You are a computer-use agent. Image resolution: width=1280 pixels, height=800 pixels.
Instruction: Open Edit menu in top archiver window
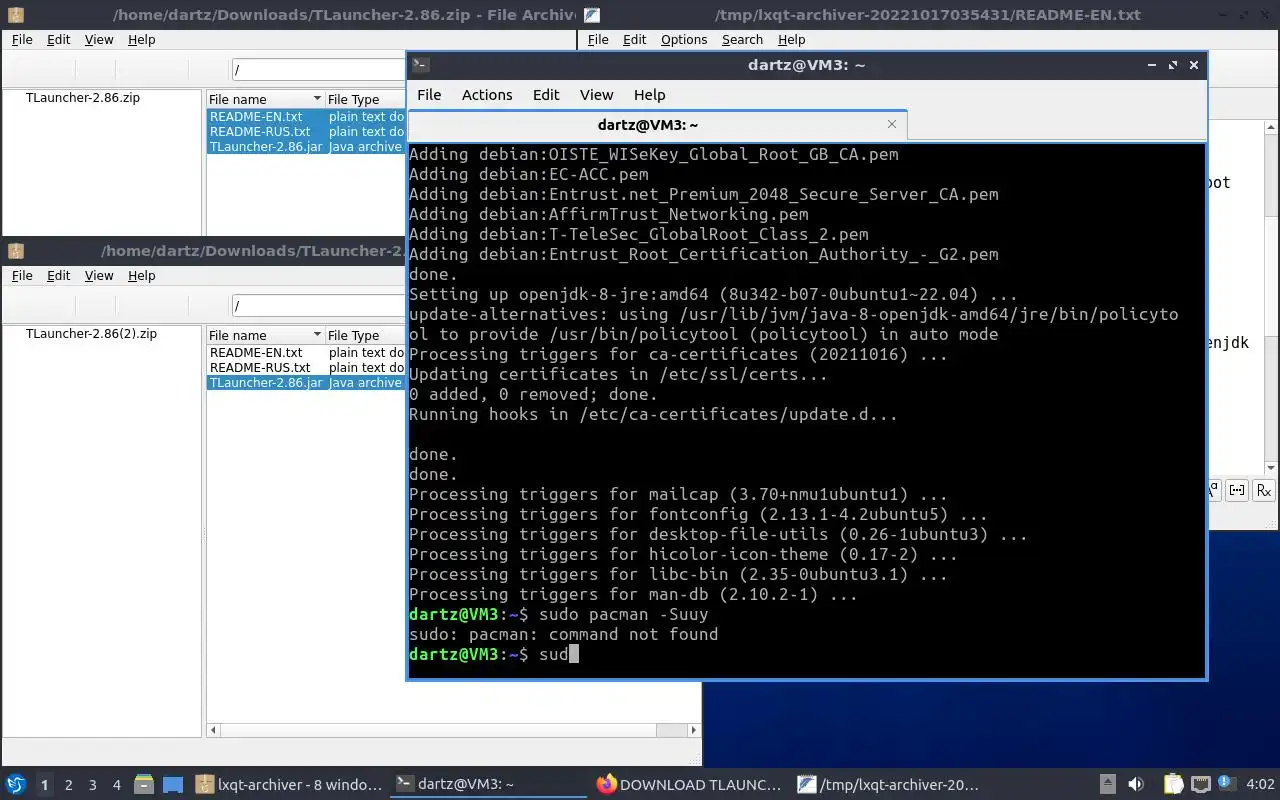(x=59, y=40)
